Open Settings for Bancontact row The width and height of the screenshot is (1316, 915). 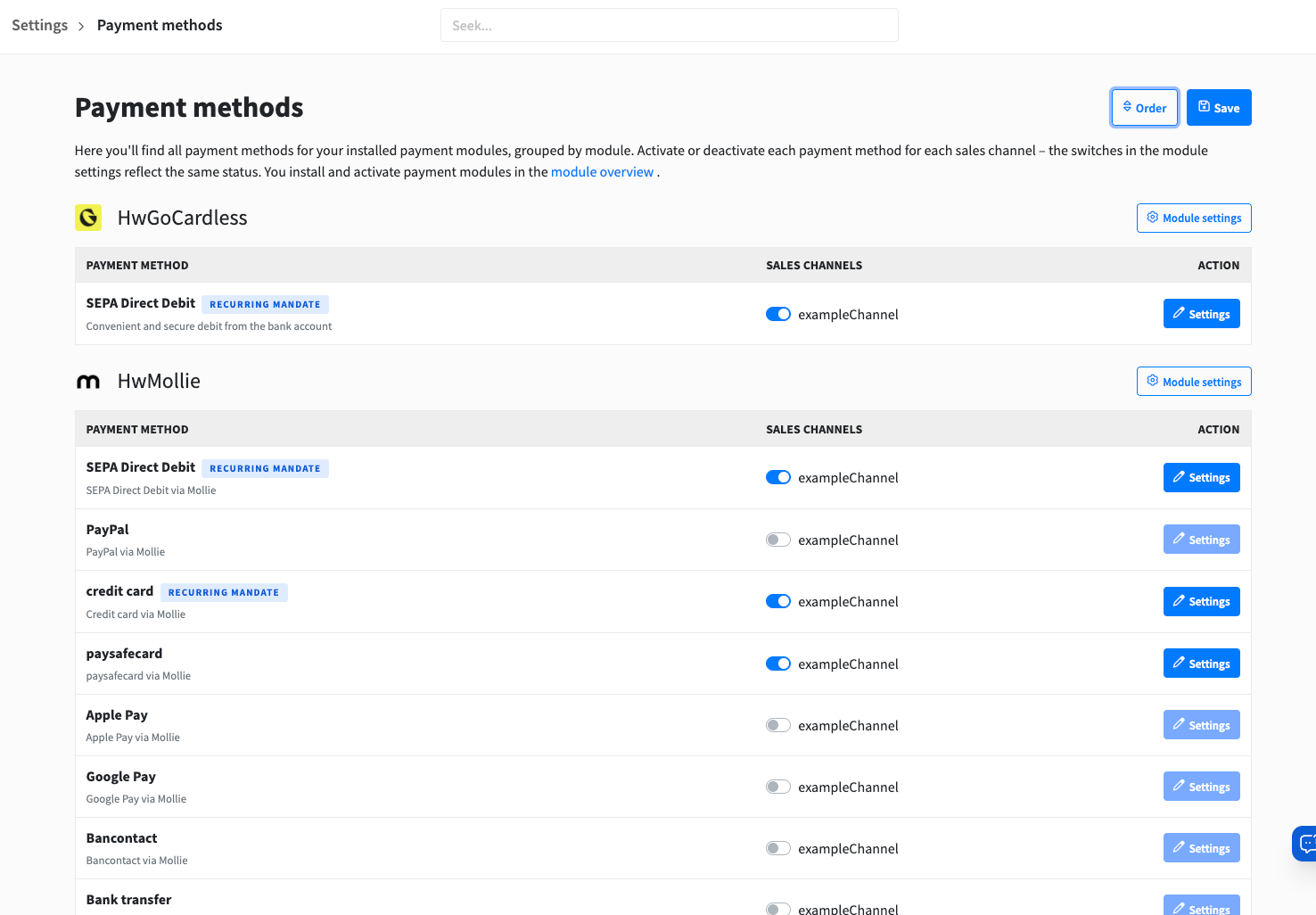pos(1201,848)
